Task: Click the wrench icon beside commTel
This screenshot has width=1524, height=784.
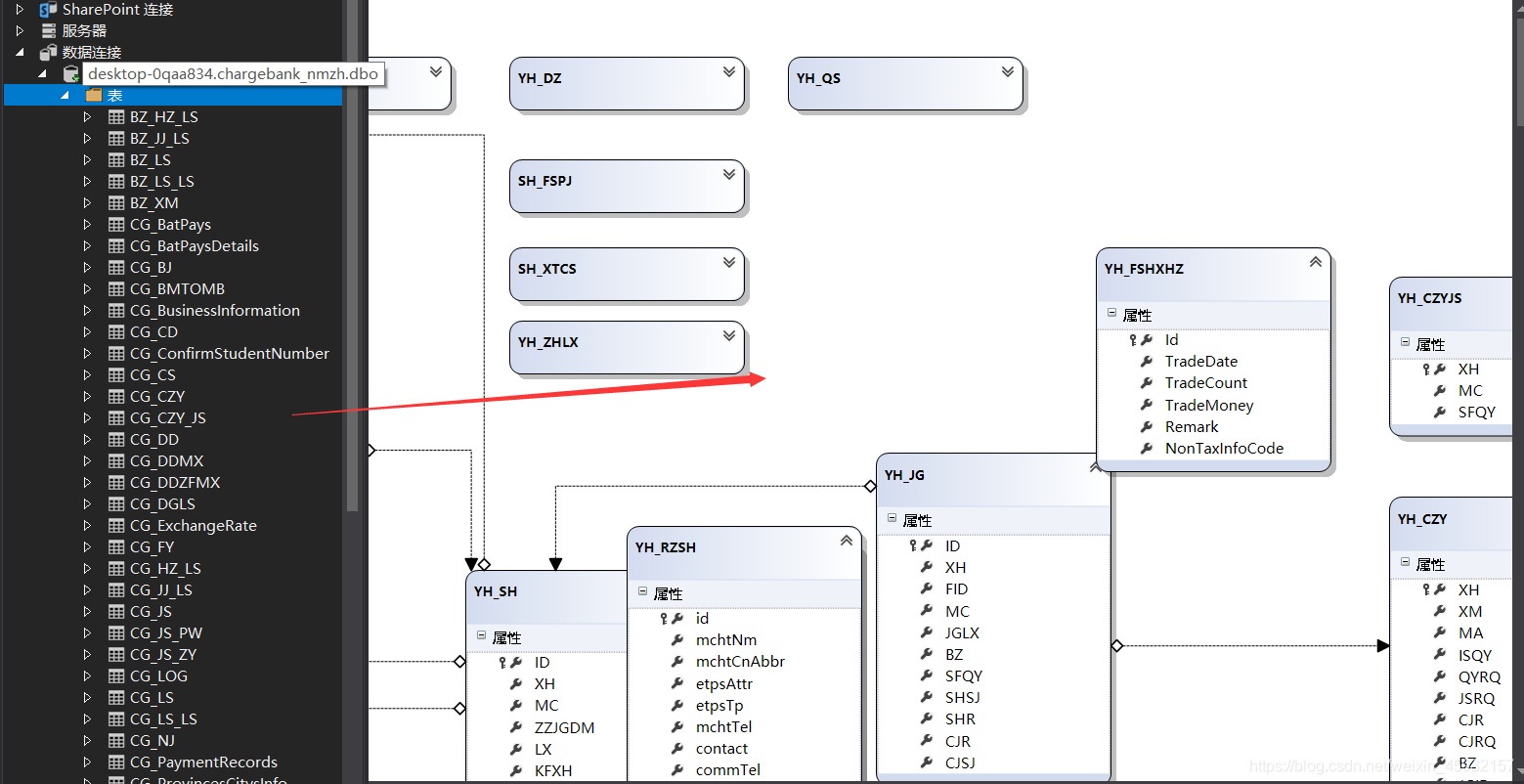Action: click(677, 770)
